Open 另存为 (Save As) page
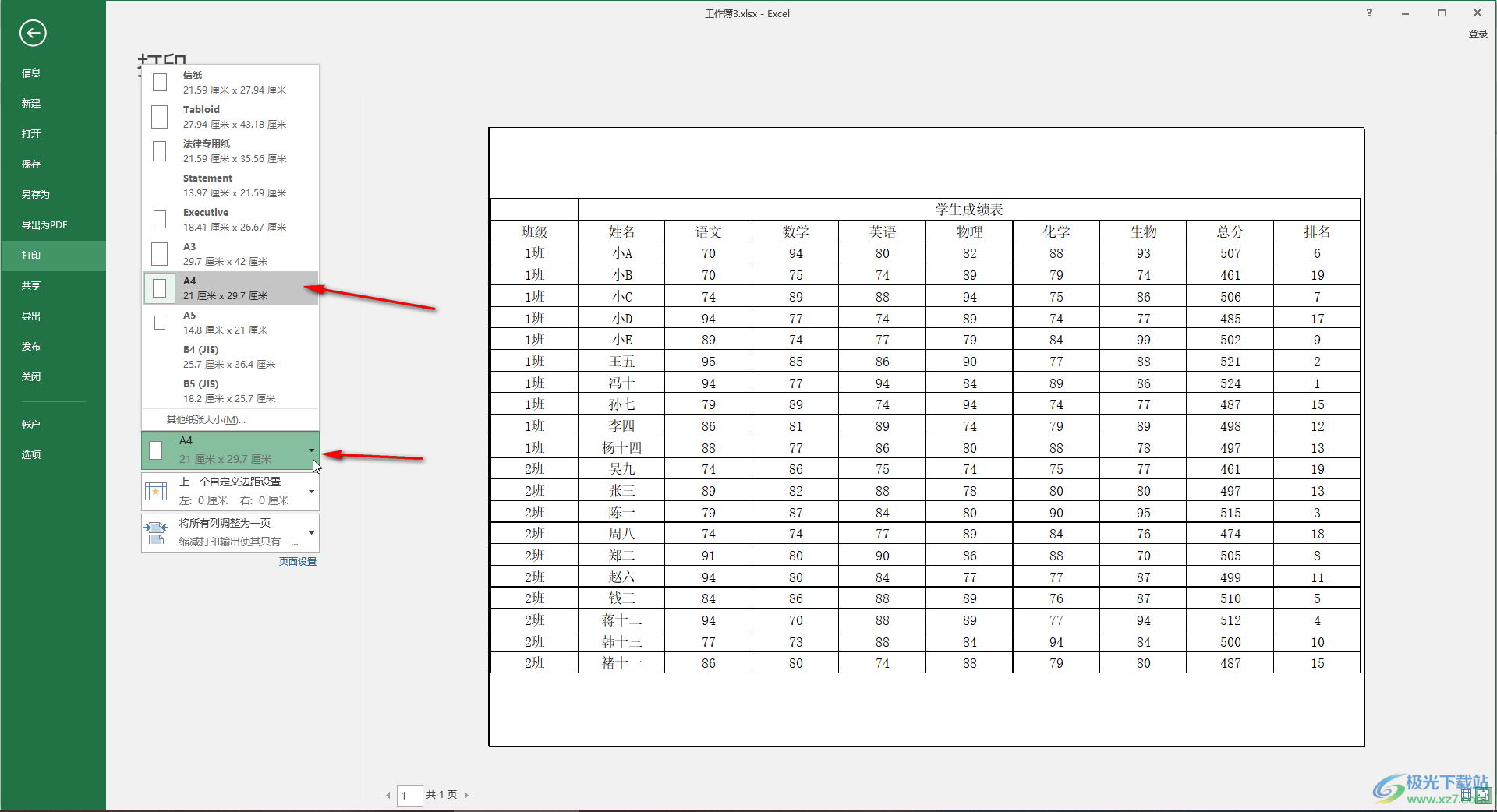This screenshot has width=1497, height=812. point(53,194)
